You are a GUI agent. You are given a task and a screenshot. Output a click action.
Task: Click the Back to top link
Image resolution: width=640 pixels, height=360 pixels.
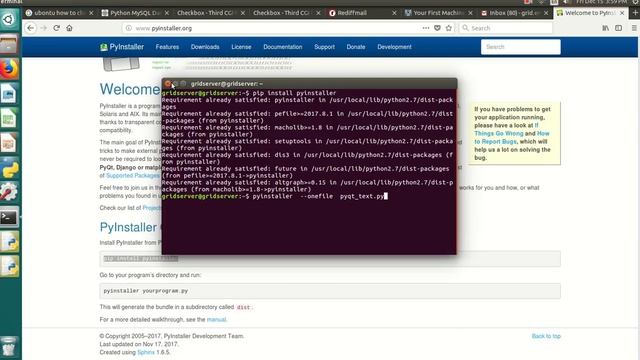pos(546,336)
